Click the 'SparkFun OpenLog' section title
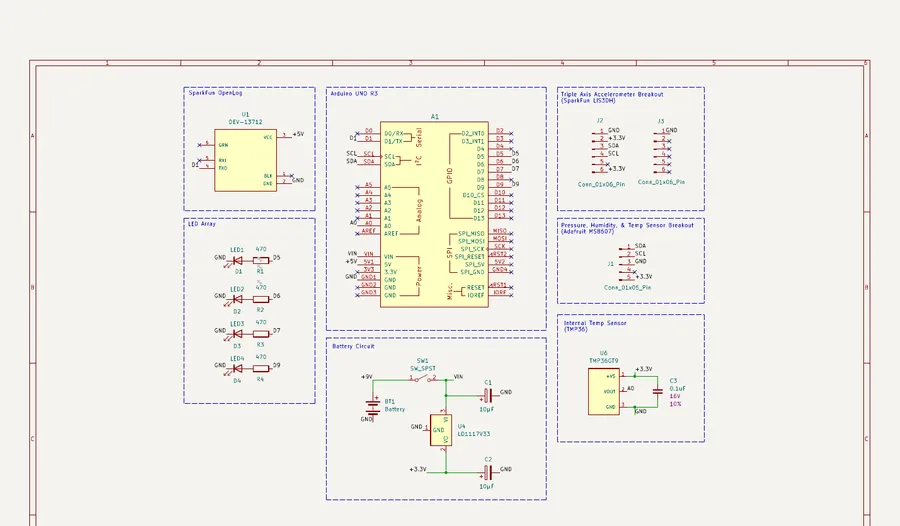This screenshot has width=900, height=526. (215, 93)
